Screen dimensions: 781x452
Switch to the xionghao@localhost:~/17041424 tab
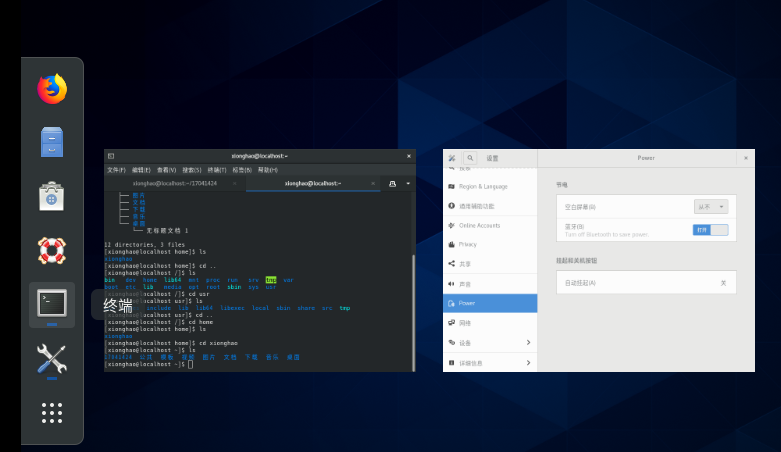[175, 183]
